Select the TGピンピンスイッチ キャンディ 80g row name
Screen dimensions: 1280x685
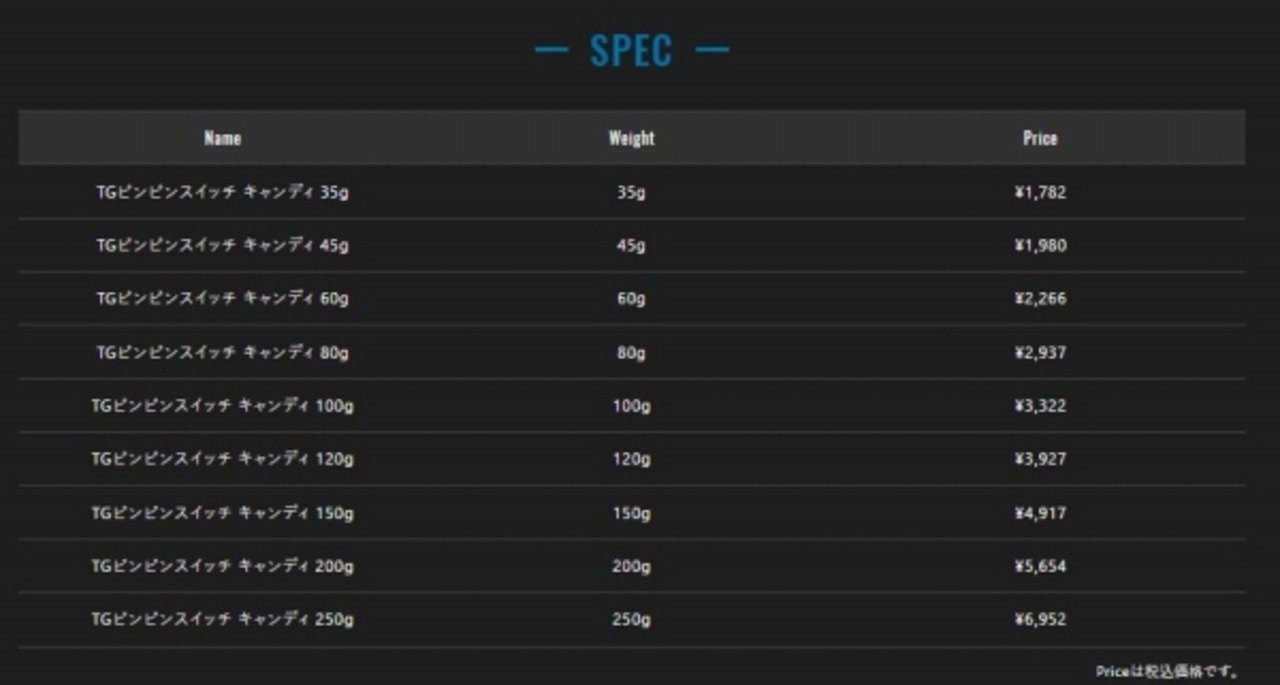pyautogui.click(x=222, y=352)
